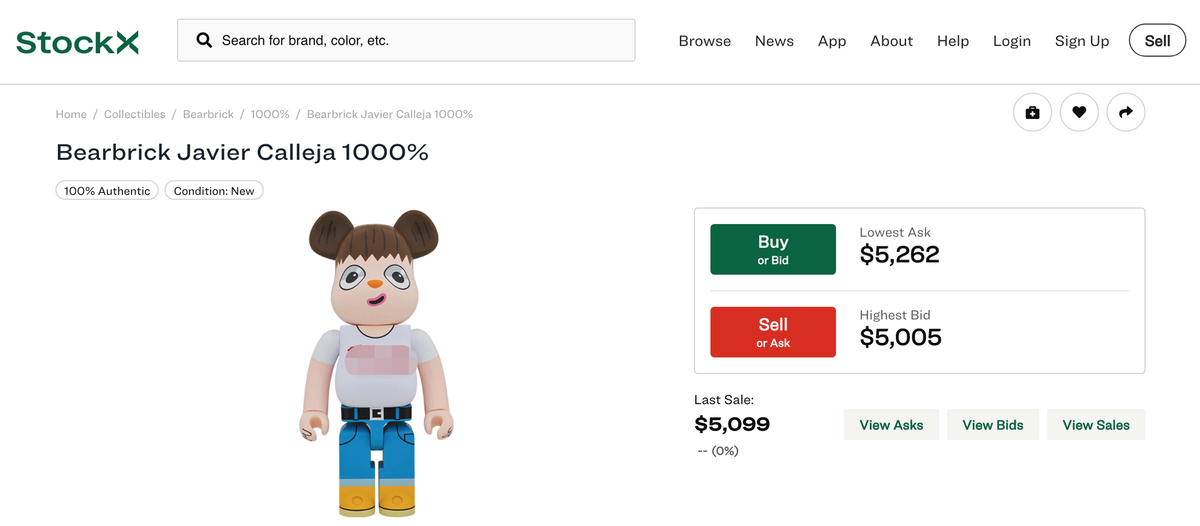Click the Bearbrick product image
Image resolution: width=1200 pixels, height=526 pixels.
pos(378,363)
